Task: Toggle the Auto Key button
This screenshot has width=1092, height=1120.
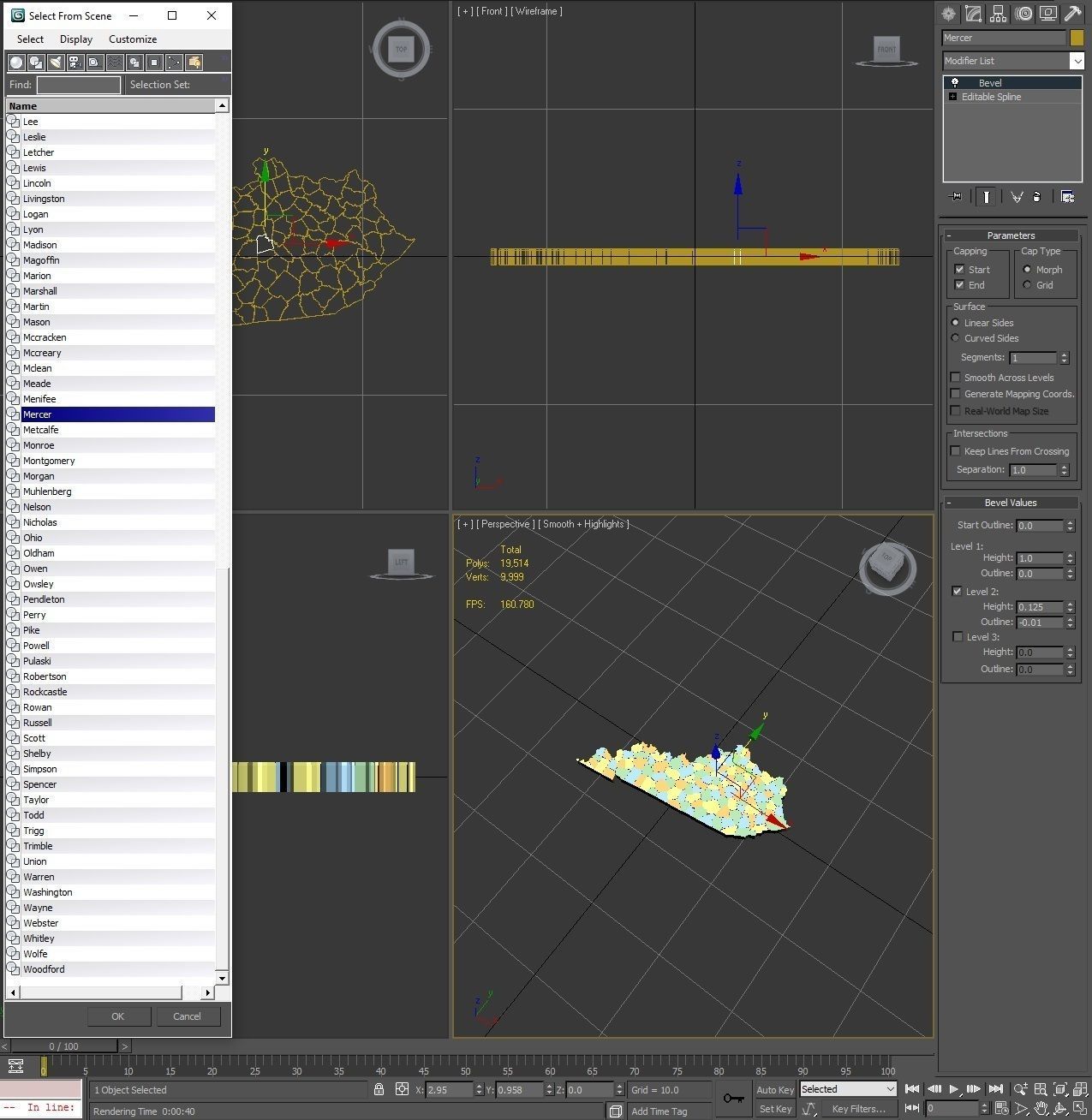Action: pos(775,1090)
